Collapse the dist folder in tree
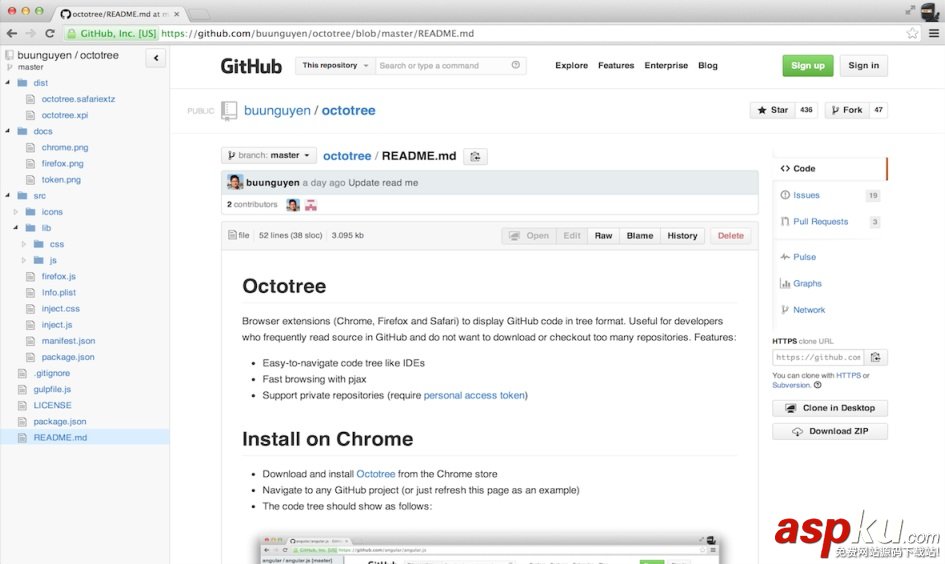Image resolution: width=945 pixels, height=564 pixels. coord(8,83)
